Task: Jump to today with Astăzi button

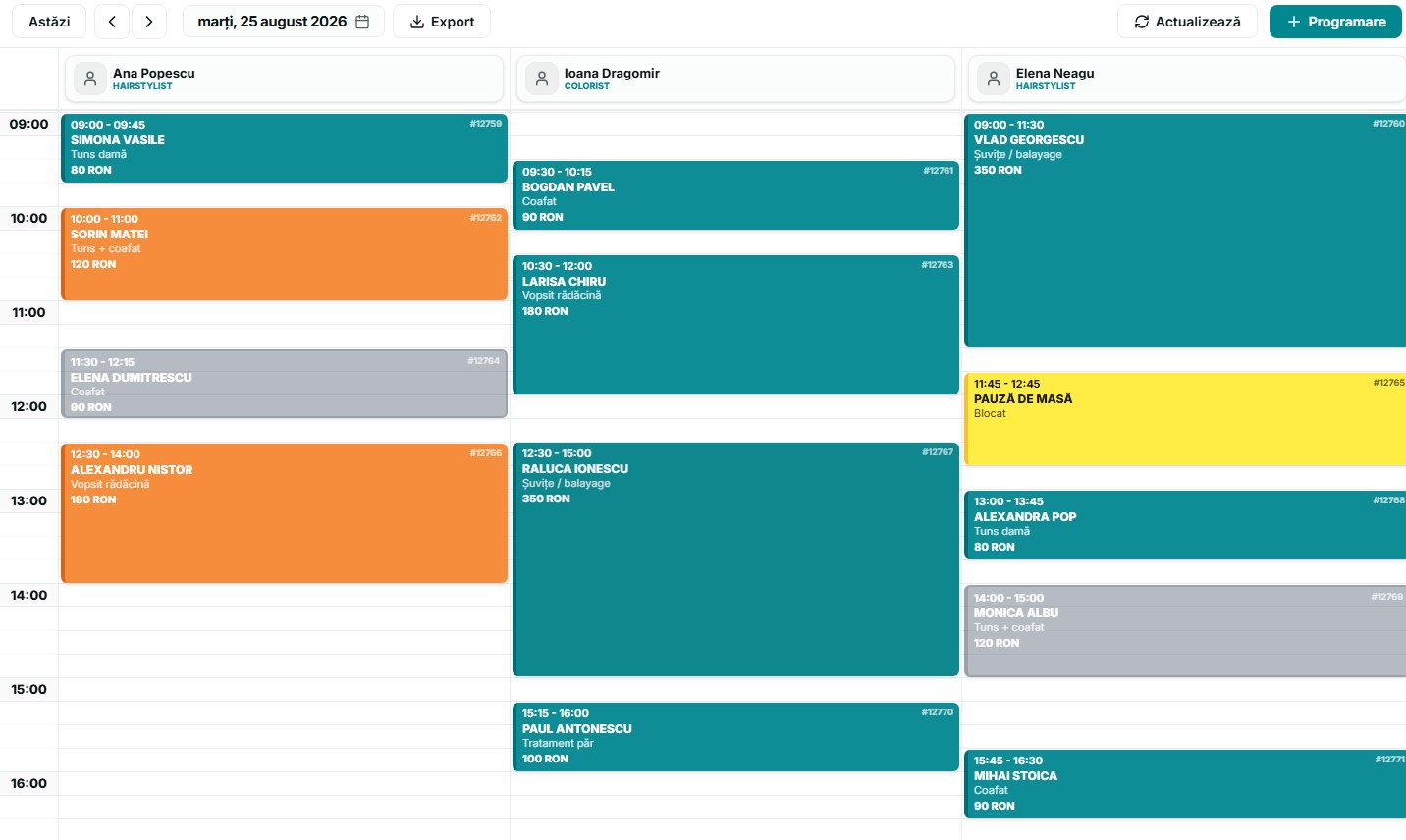Action: [49, 22]
